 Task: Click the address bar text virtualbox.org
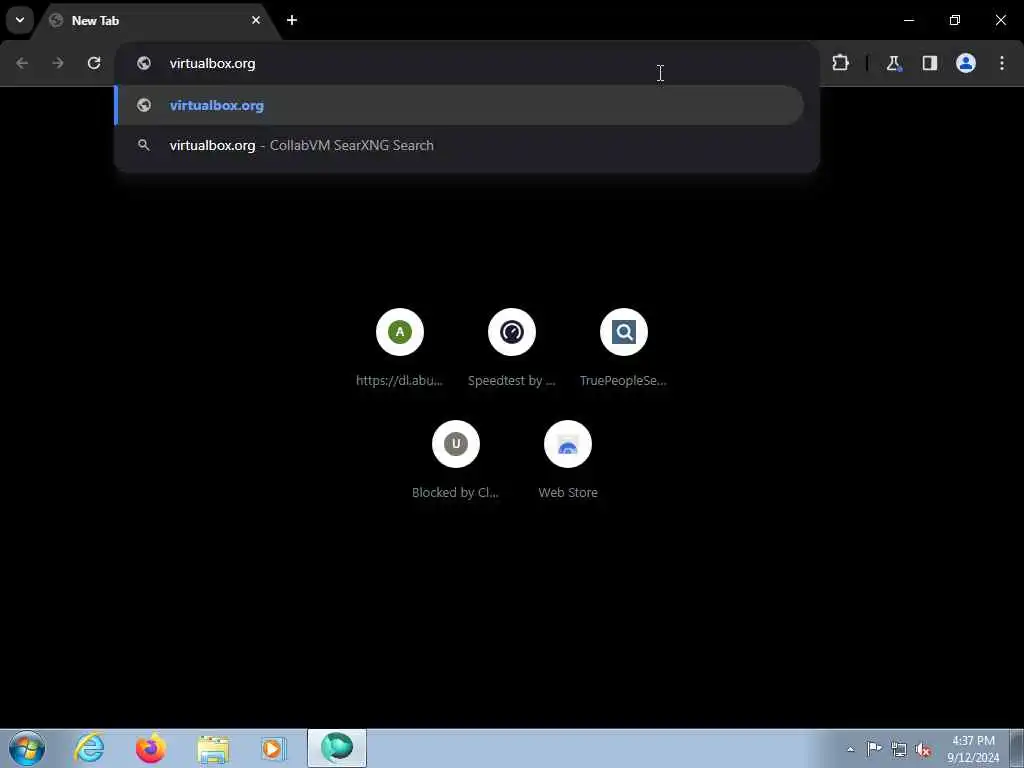[x=212, y=63]
